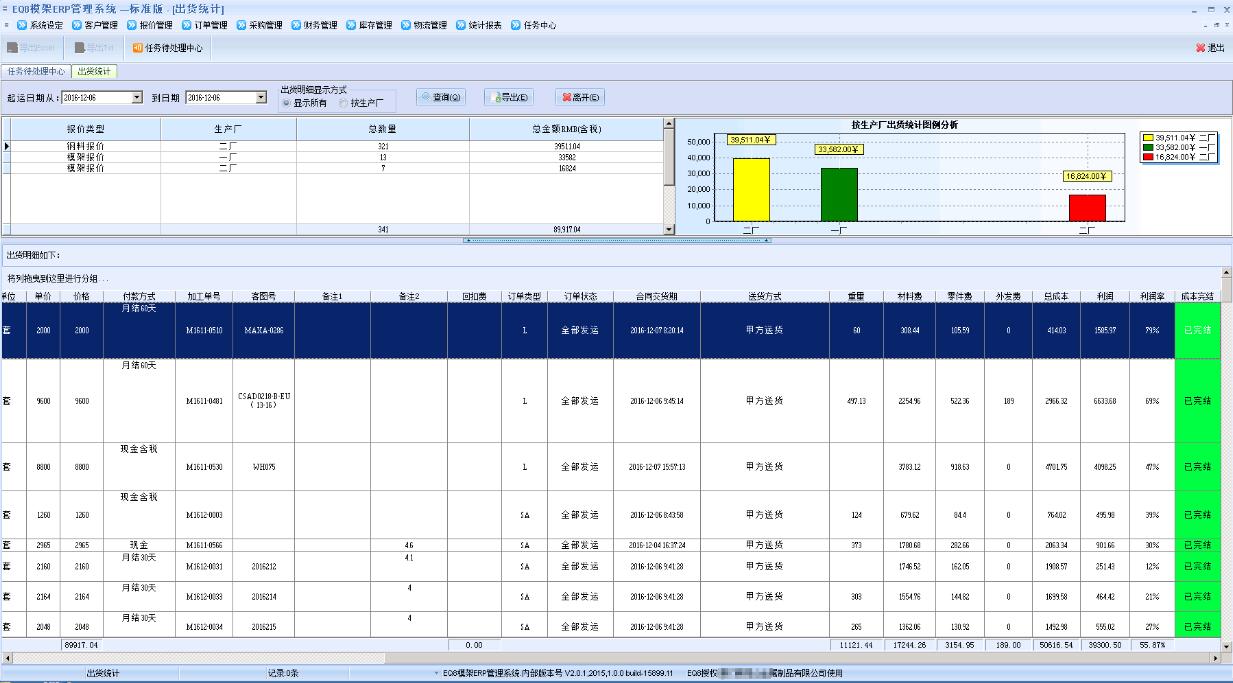The width and height of the screenshot is (1233, 683).
Task: Click detail grid horizontal scrollbar right arrow
Action: 1215,659
